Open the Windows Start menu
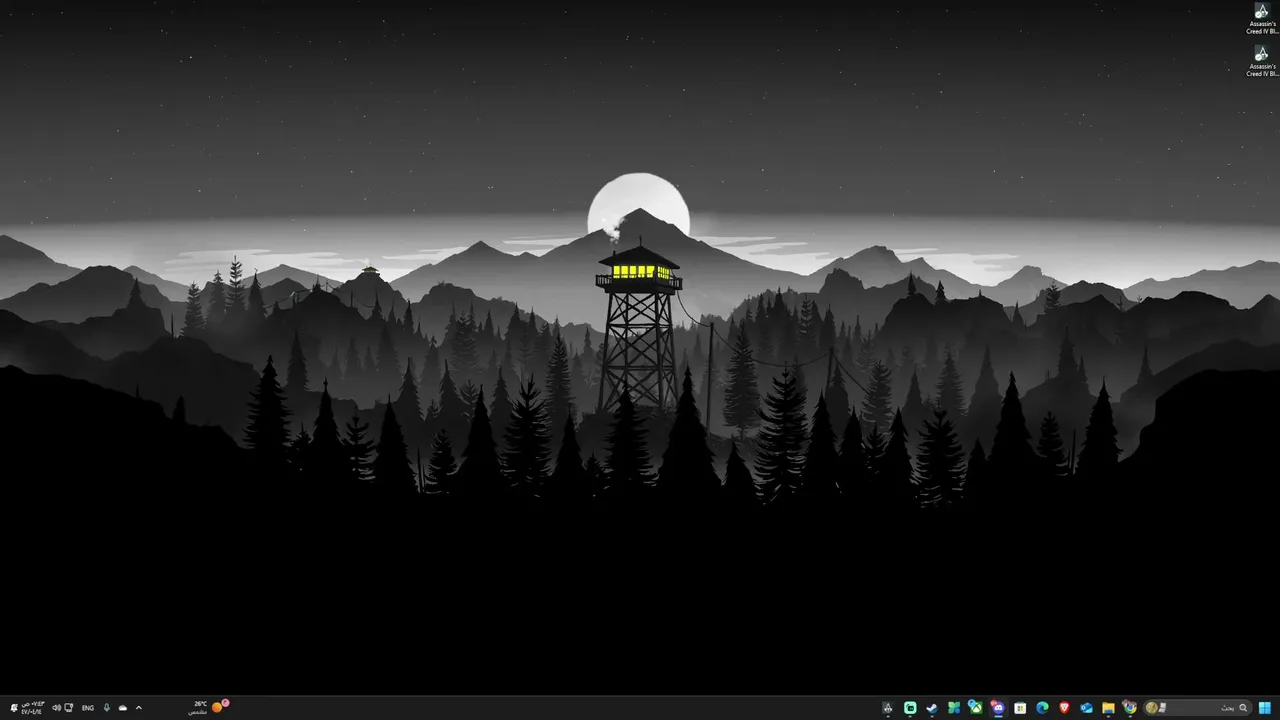Screen dimensions: 1280x720 coord(1264,708)
